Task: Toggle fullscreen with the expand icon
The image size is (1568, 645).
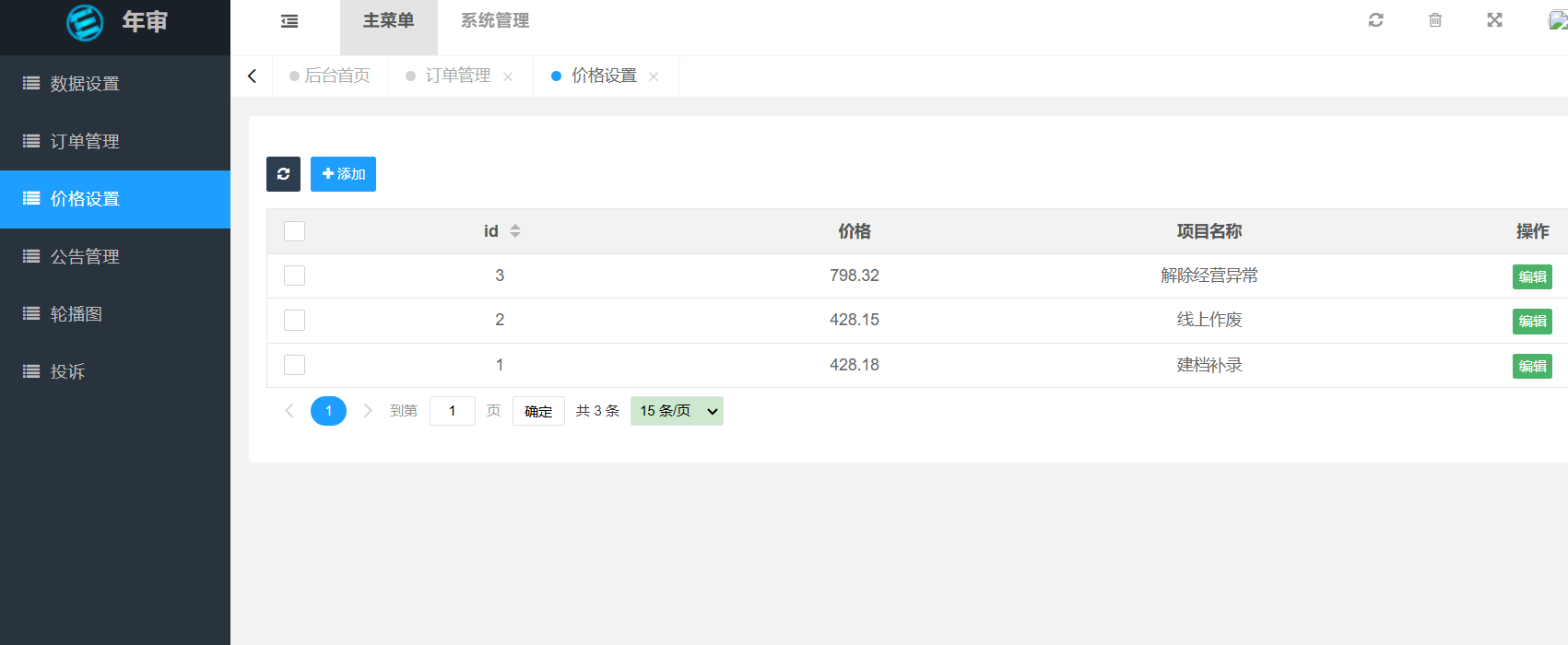Action: pos(1494,20)
